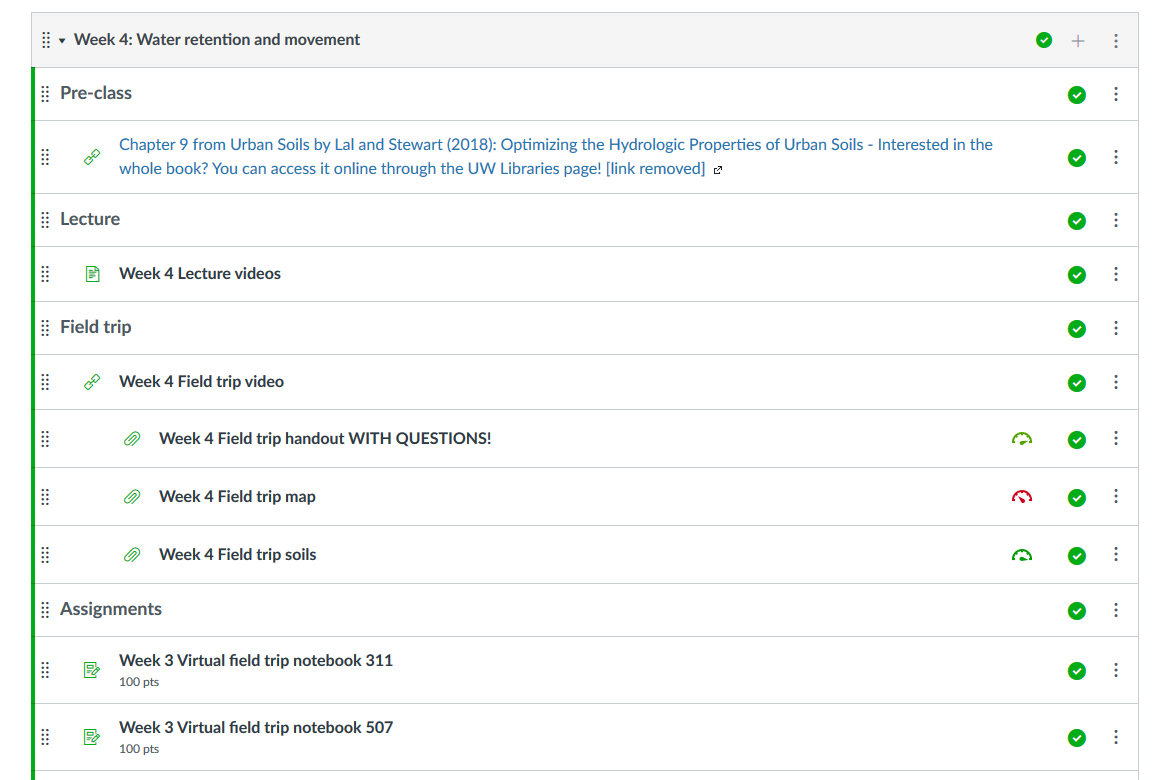Open options menu for Field trip handout
Image resolution: width=1170 pixels, height=780 pixels.
pyautogui.click(x=1116, y=438)
